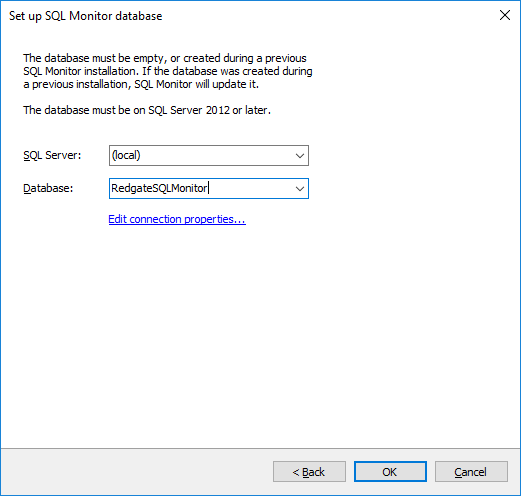Screen dimensions: 521x496
Task: Click the dialog title Set up SQL Monitor database
Action: point(85,16)
